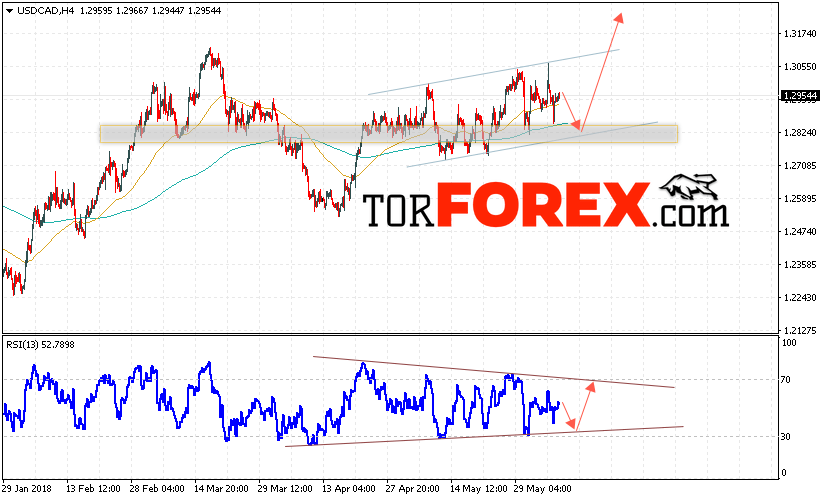Image resolution: width=821 pixels, height=500 pixels.
Task: Click price scale value 1.21275
Action: pos(800,330)
